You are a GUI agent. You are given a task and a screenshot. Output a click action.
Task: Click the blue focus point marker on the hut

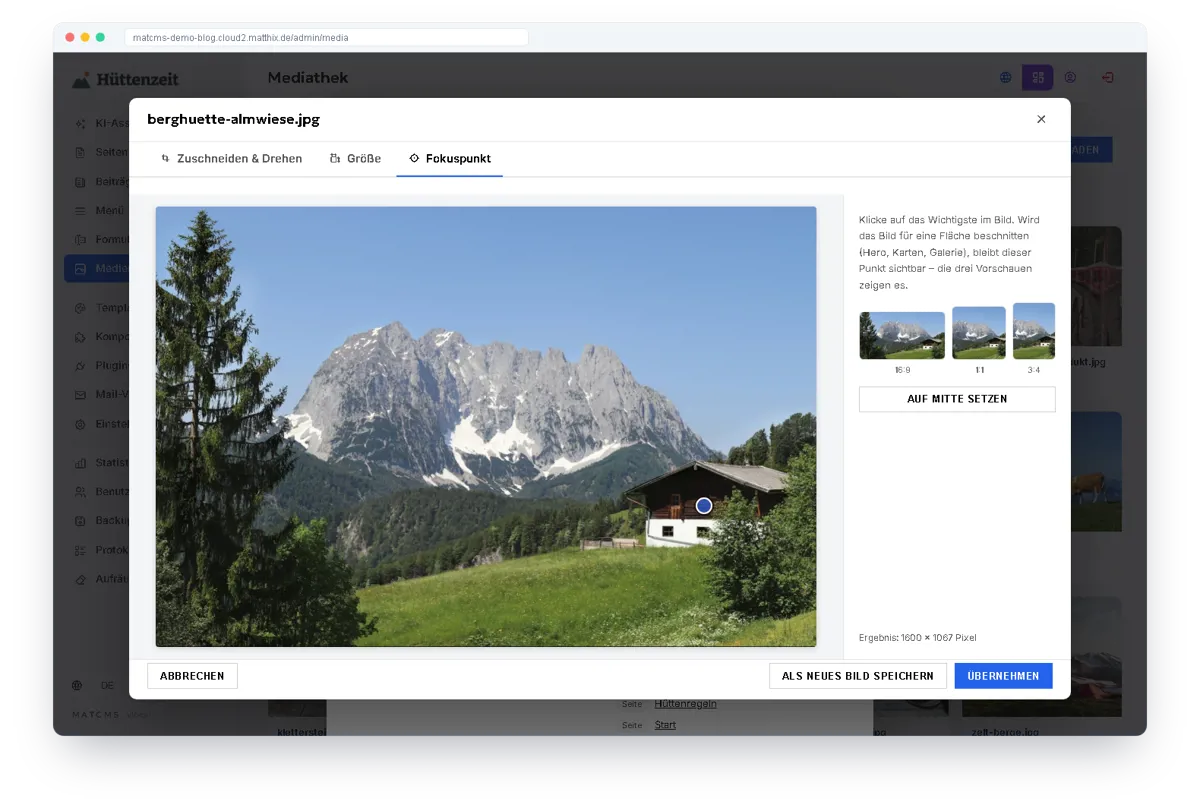point(704,506)
